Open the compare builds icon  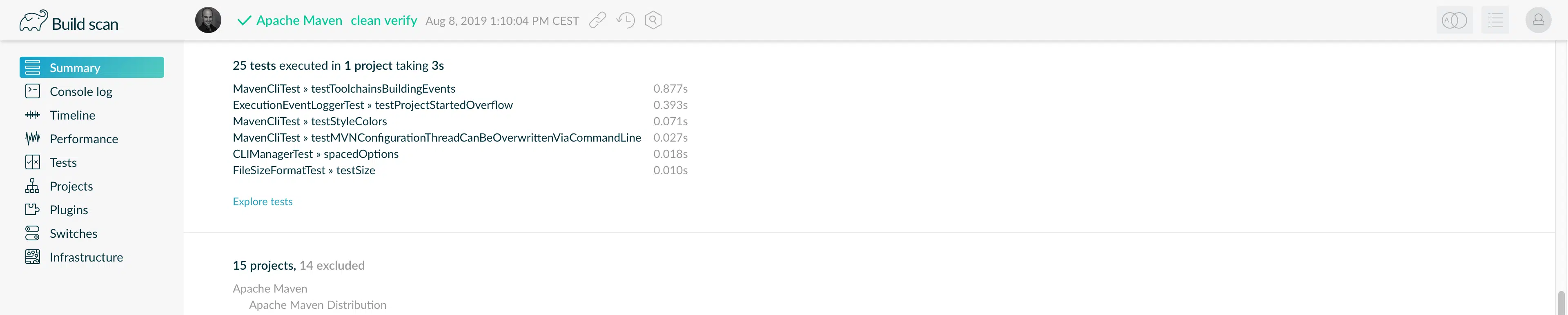point(1455,21)
